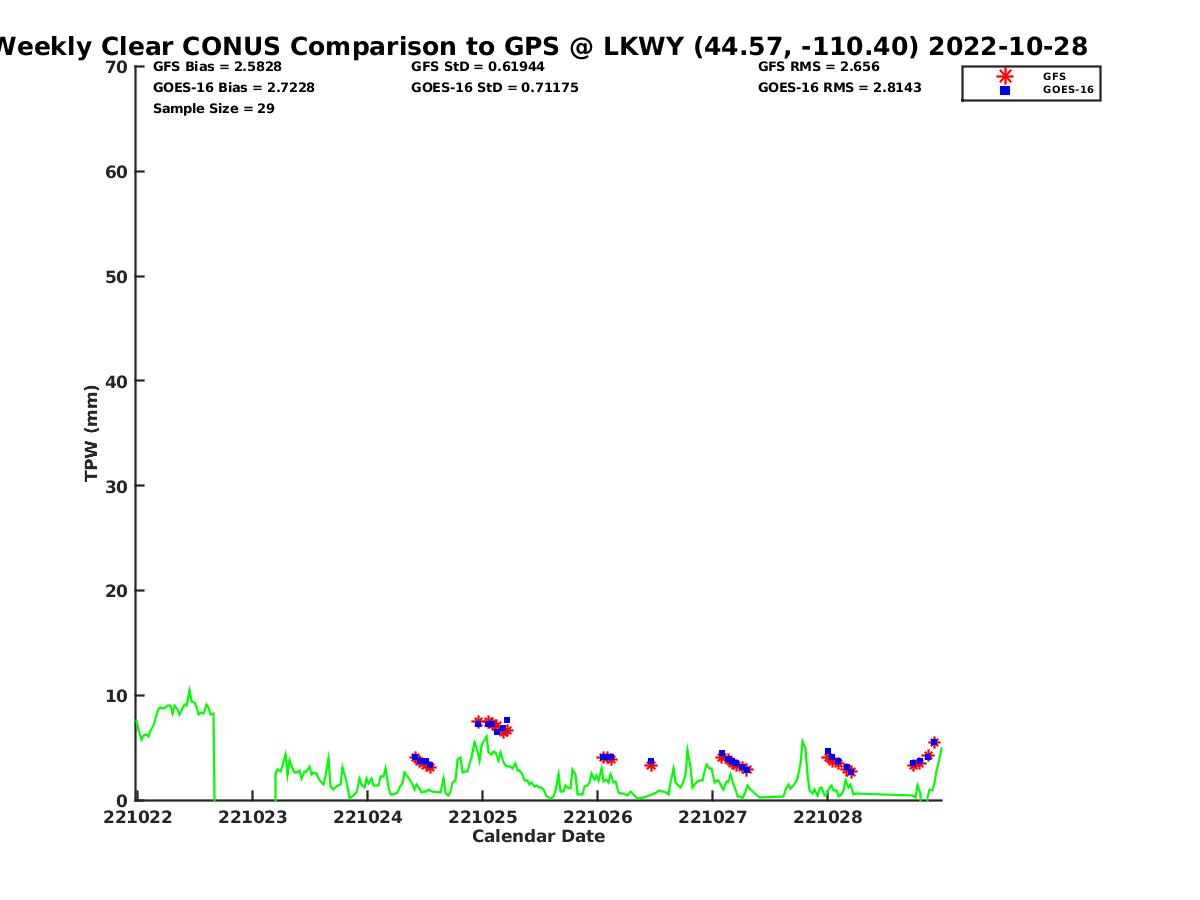Viewport: 1200px width, 900px height.
Task: Click the blue GOES-16 square in legend
Action: pos(1005,90)
